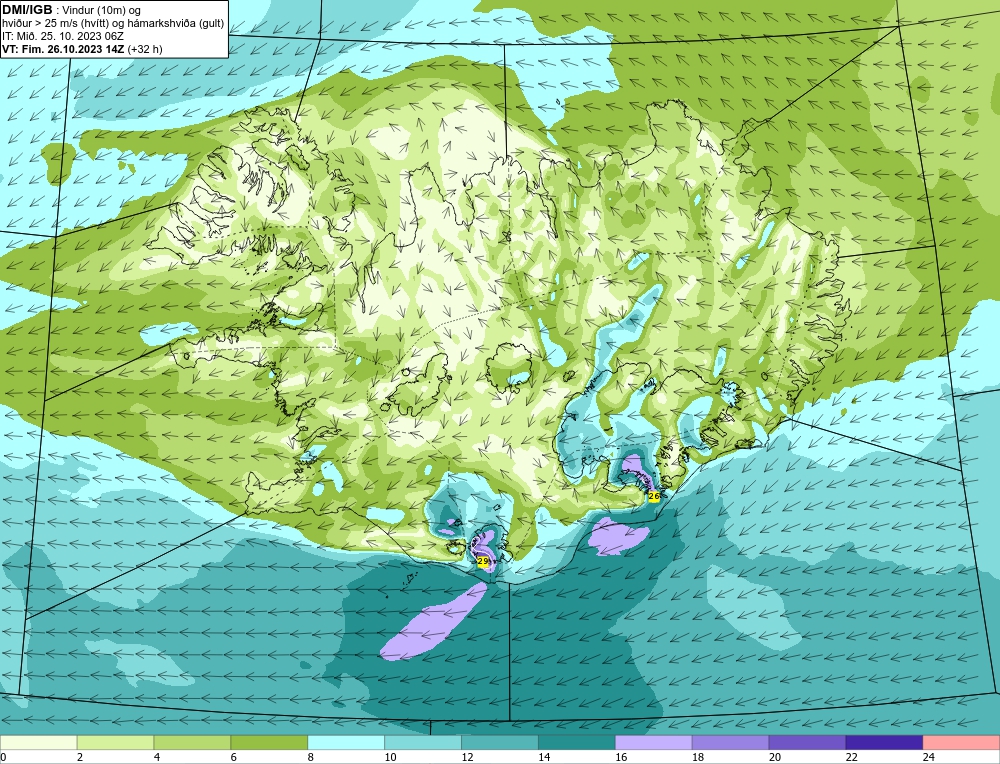Select the 16–18 m/s lavender legend swatch
1000x764 pixels.
coord(654,743)
